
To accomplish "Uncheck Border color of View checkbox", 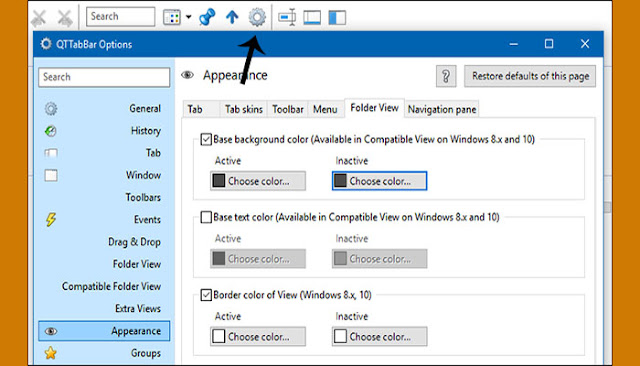I will pyautogui.click(x=206, y=295).
